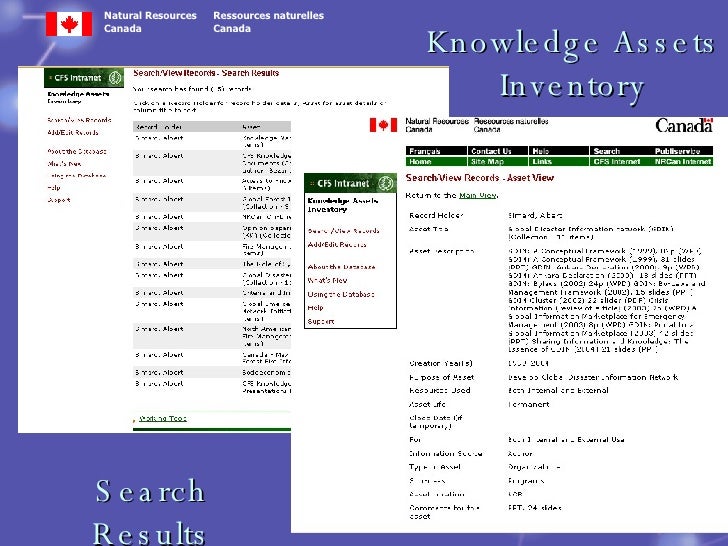Open What's New in Search Results window sidebar
728x546 pixels.
(64, 163)
